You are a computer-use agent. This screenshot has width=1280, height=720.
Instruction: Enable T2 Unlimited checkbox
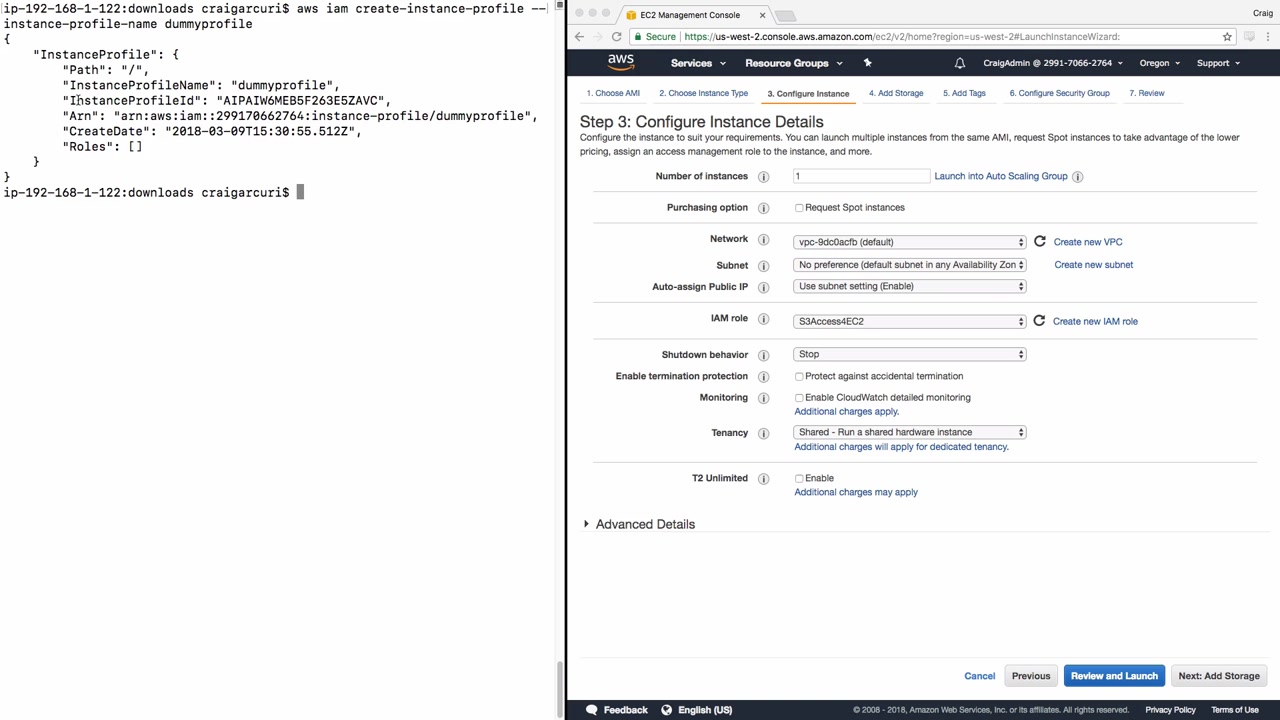tap(799, 479)
